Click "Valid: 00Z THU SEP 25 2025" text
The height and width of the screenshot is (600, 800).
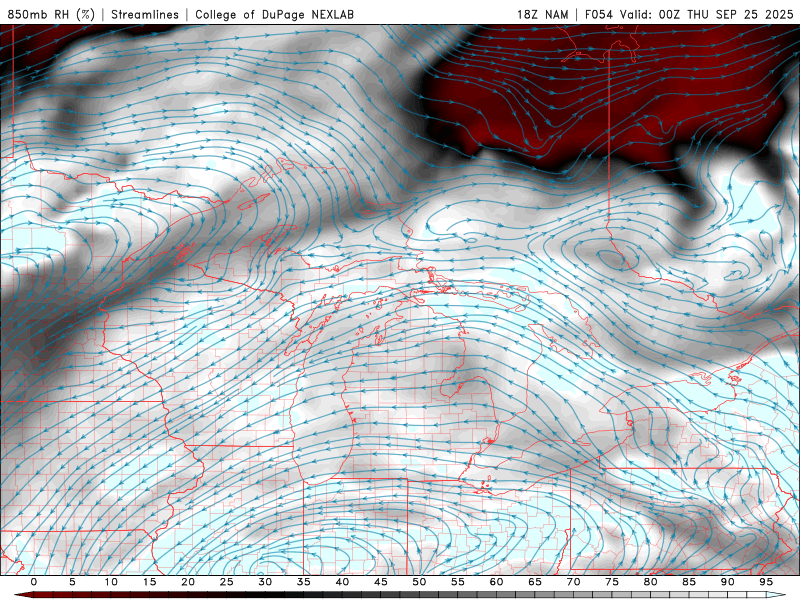tap(707, 14)
